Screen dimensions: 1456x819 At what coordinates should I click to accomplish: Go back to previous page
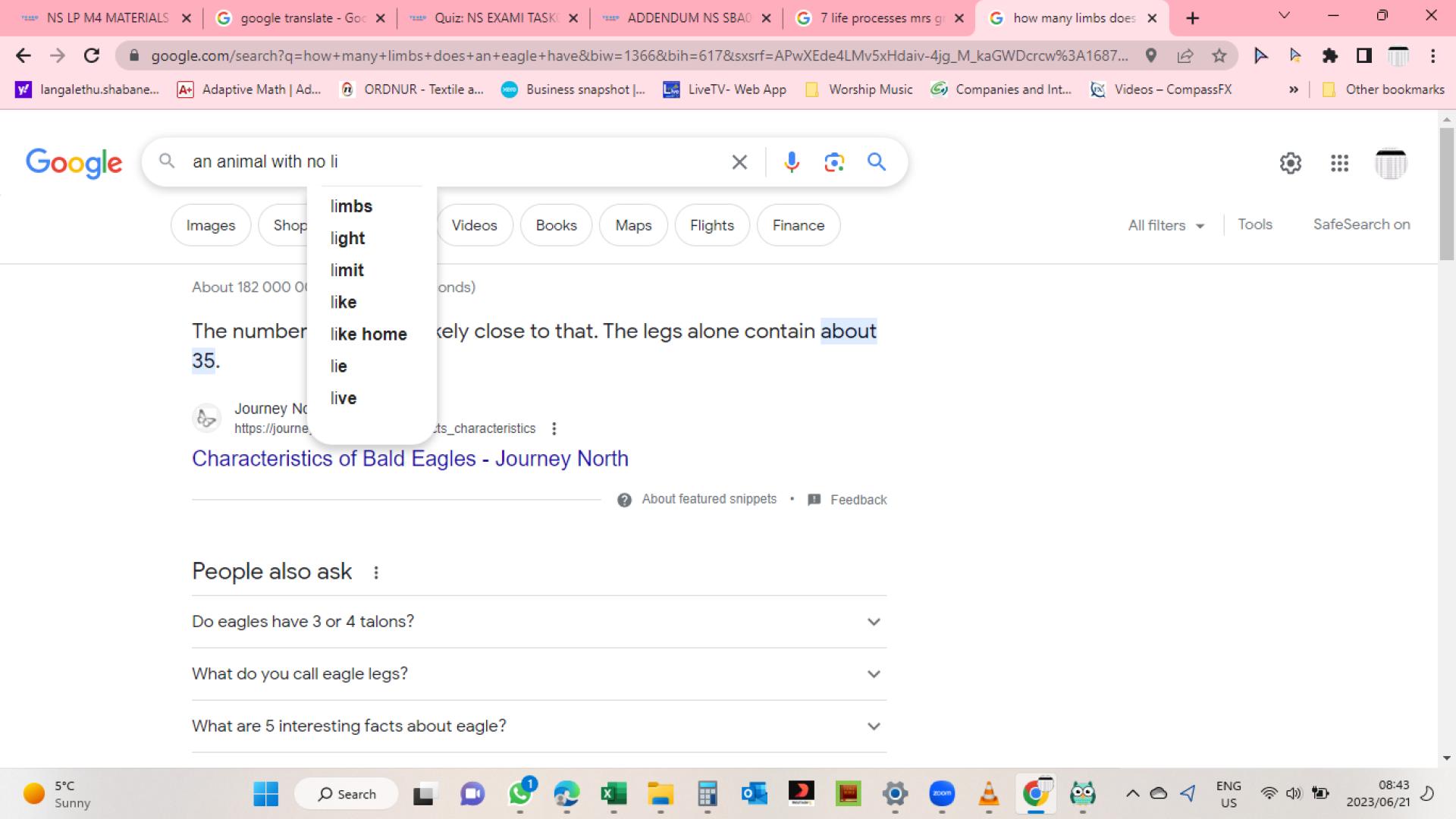24,55
